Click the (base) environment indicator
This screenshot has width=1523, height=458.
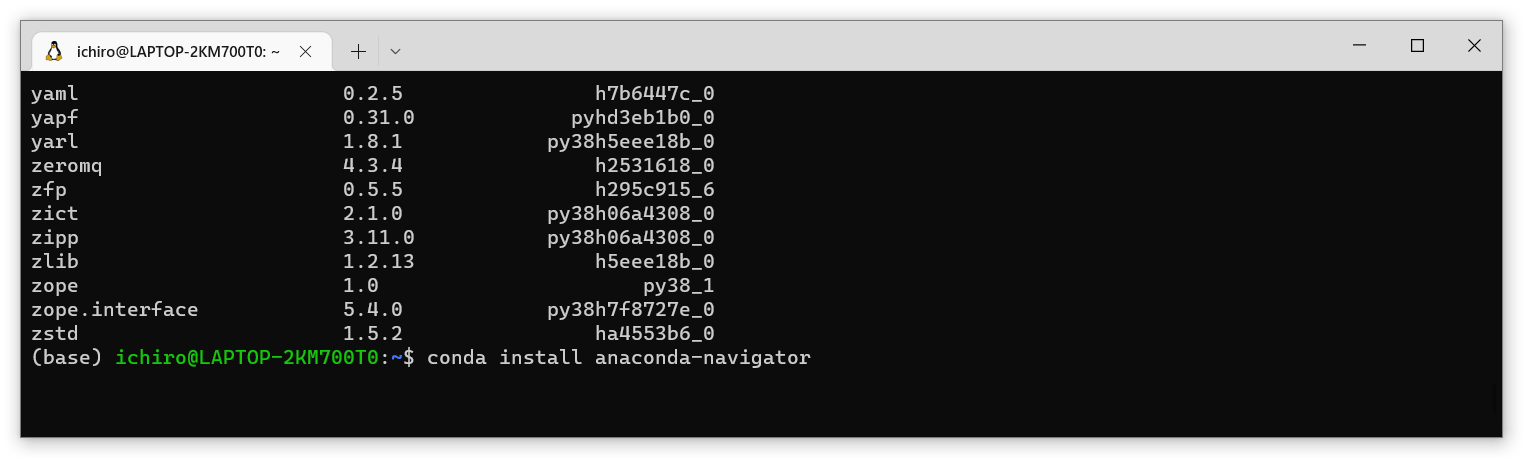pyautogui.click(x=66, y=358)
